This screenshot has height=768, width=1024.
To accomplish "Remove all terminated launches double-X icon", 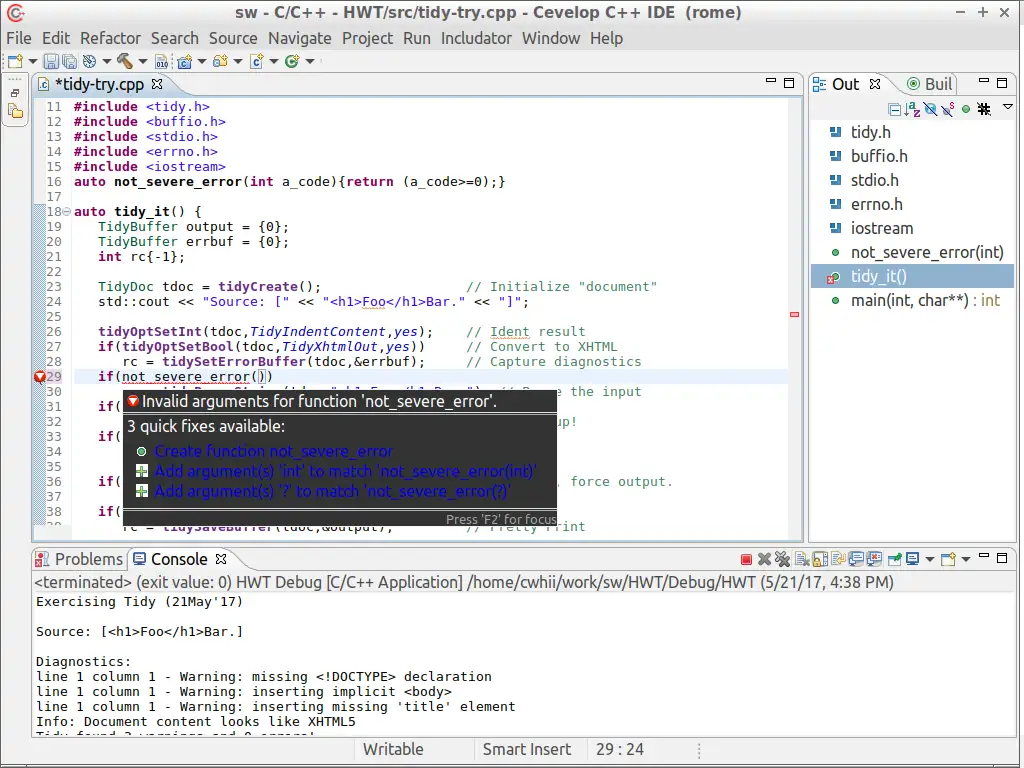I will [782, 559].
